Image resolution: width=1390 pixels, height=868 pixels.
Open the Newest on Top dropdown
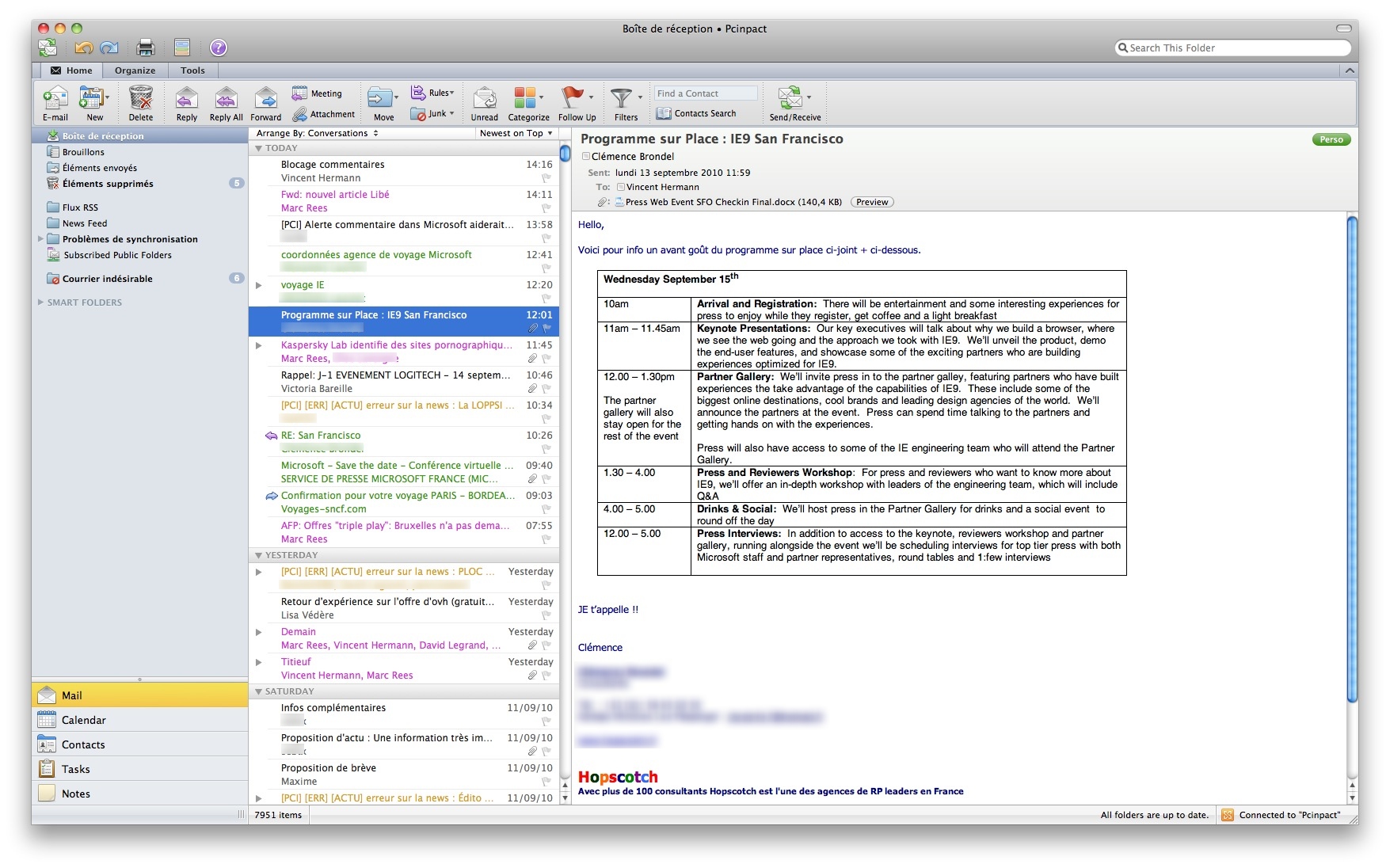(x=516, y=133)
